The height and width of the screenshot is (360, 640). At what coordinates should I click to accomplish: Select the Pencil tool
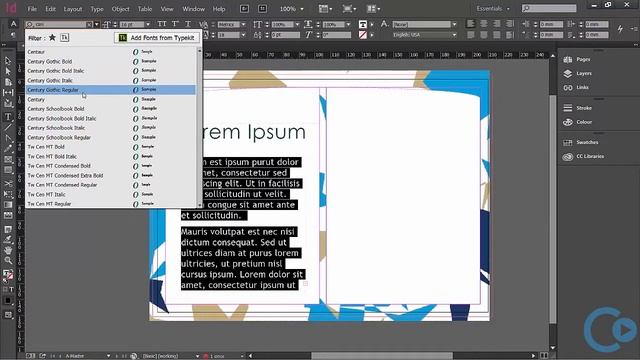pos(8,149)
